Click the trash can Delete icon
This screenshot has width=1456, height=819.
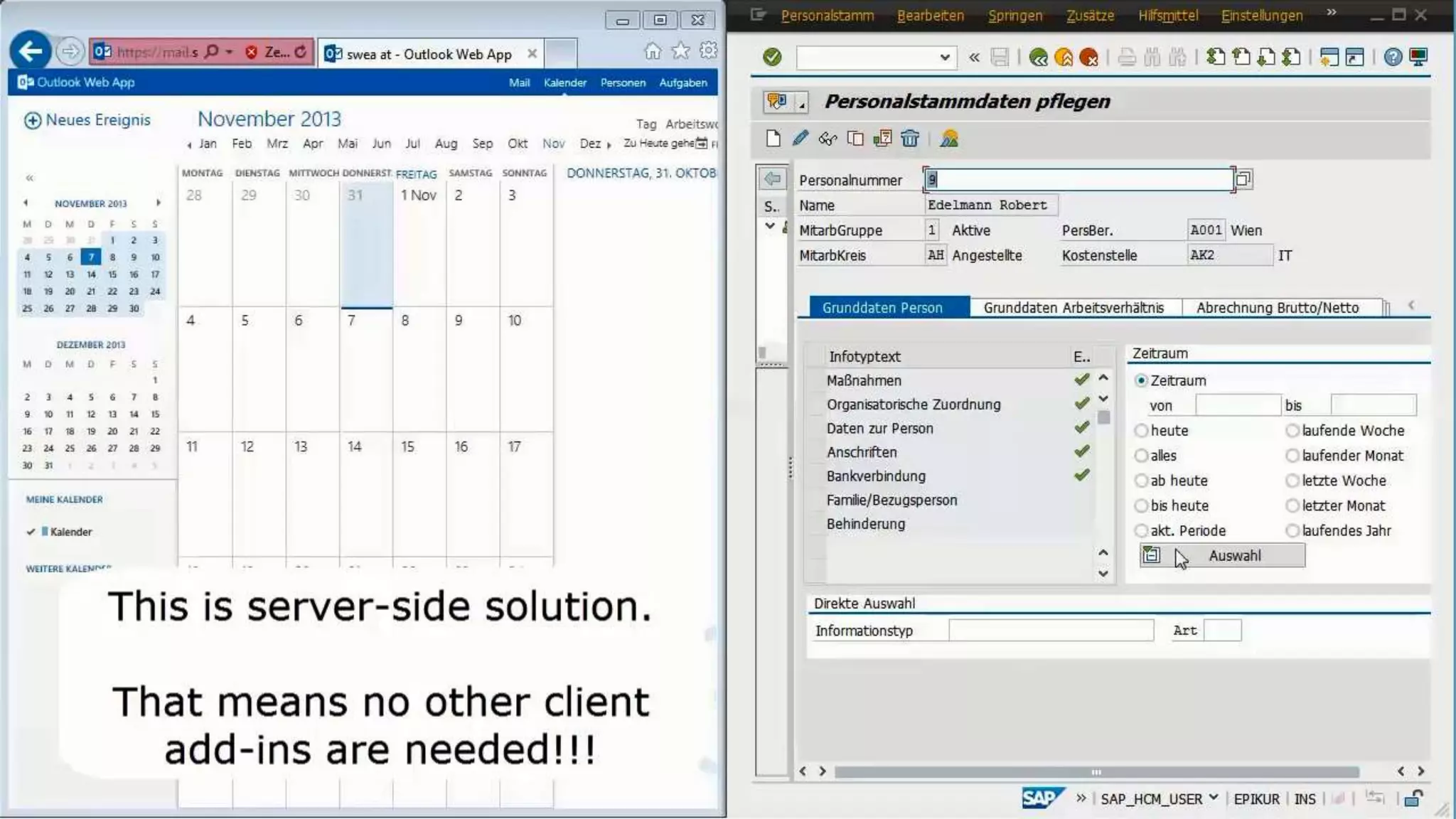pos(910,138)
